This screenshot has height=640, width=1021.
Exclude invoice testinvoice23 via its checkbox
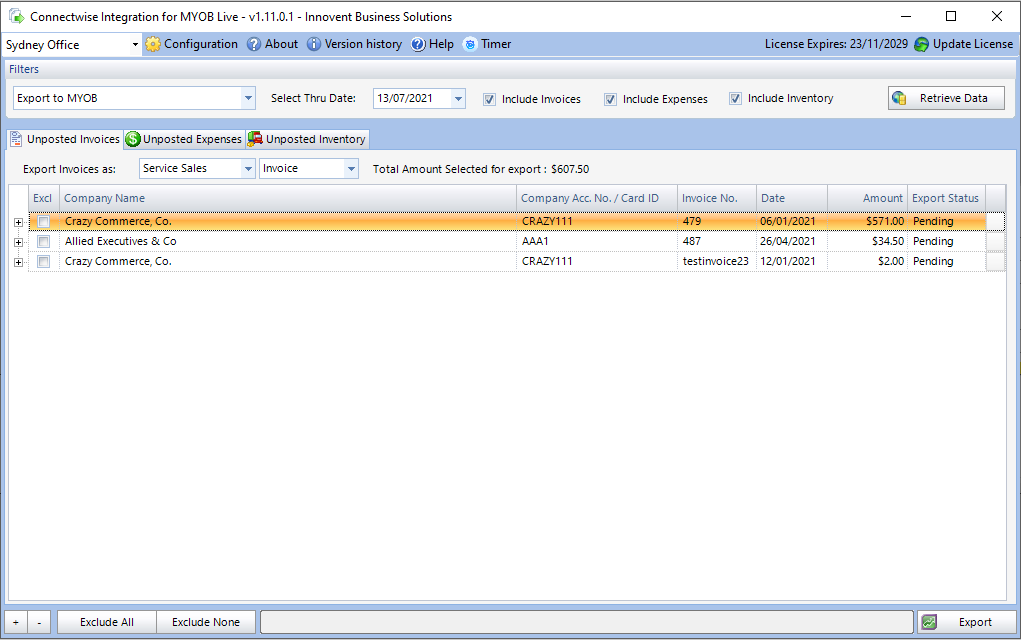pyautogui.click(x=44, y=262)
